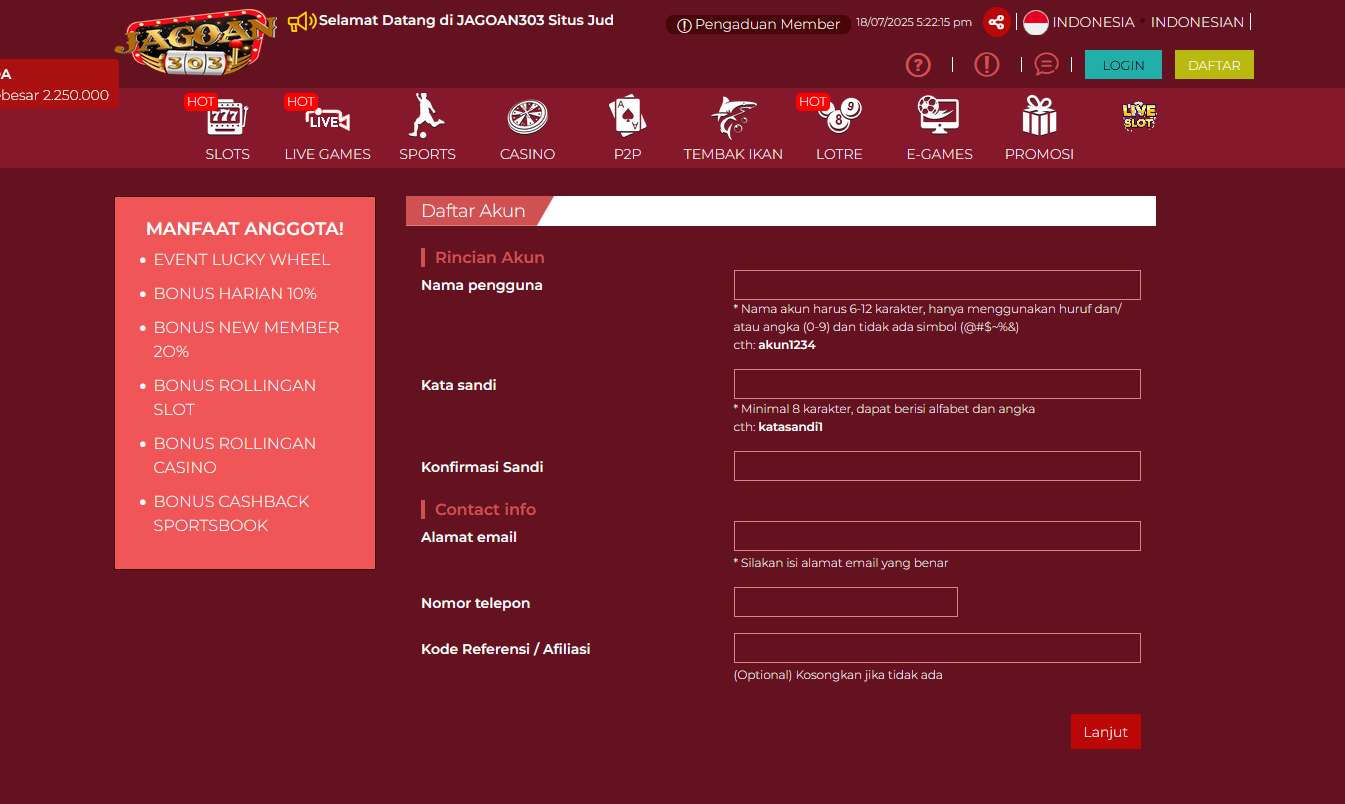Click the Casino roulette wheel icon

pyautogui.click(x=527, y=117)
